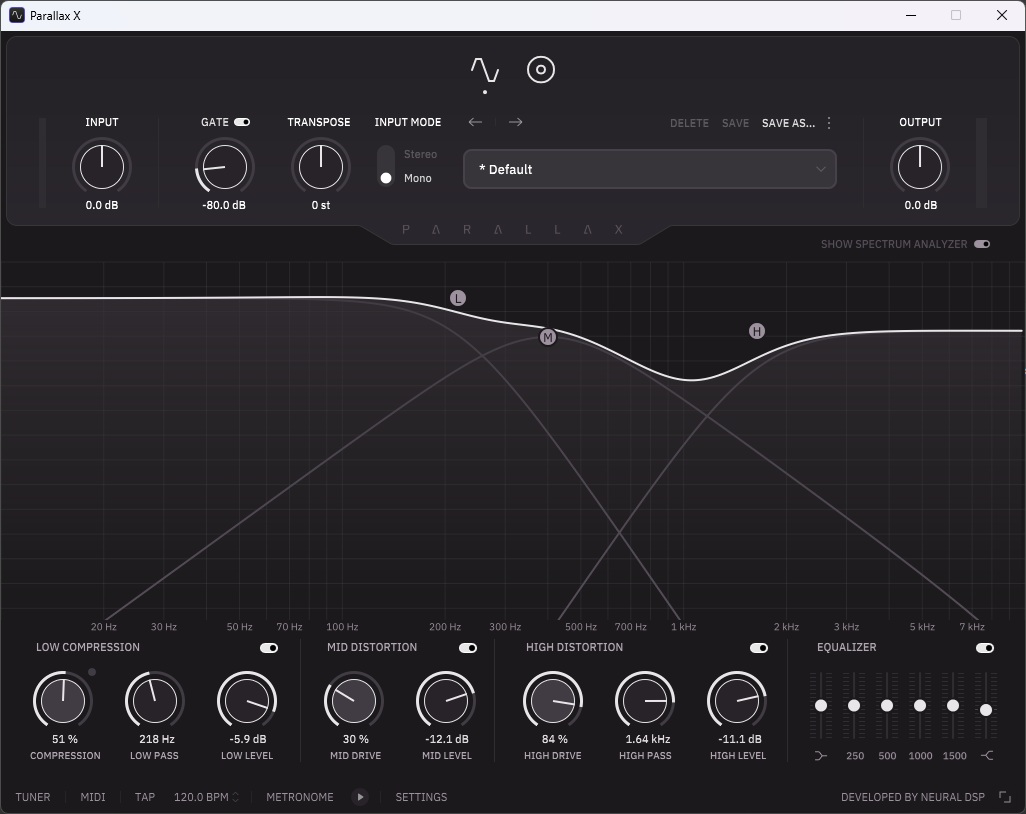Click the Transpose knob
Image resolution: width=1026 pixels, height=814 pixels.
click(321, 167)
